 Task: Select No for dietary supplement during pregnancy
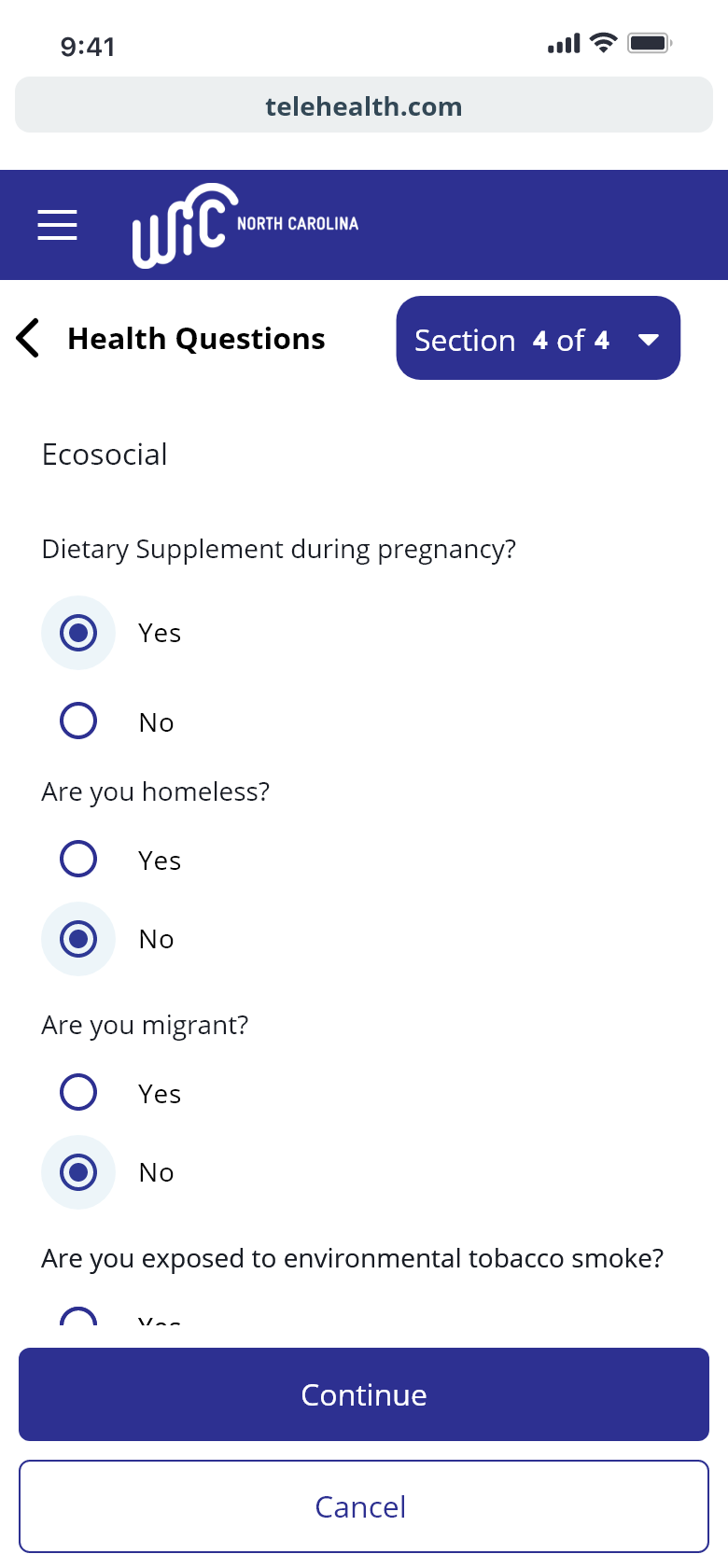pyautogui.click(x=78, y=721)
